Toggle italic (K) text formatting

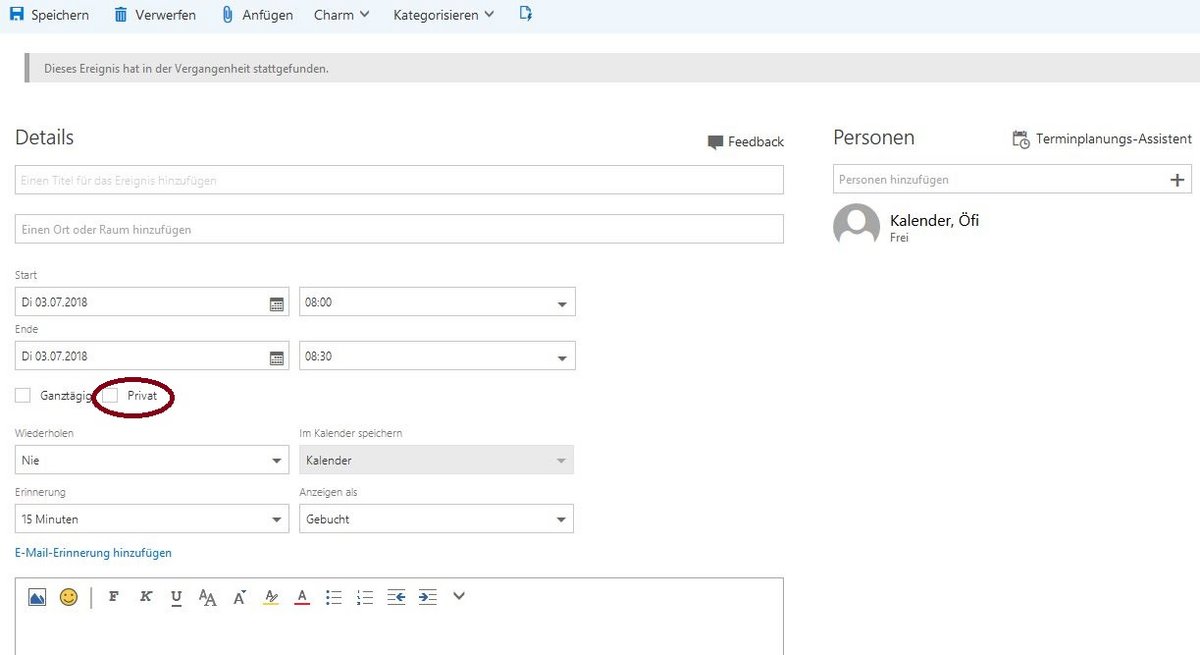tap(145, 597)
